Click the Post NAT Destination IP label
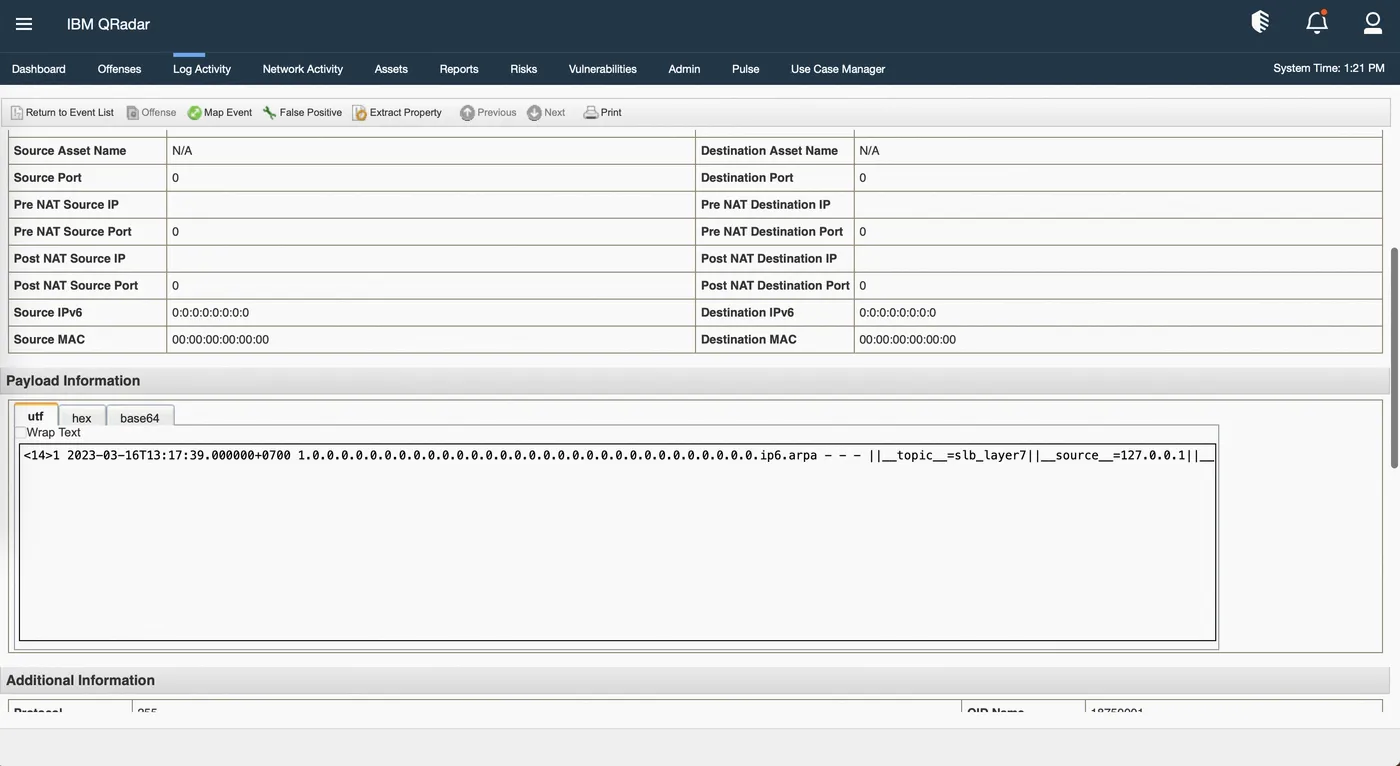1400x766 pixels. coord(769,259)
